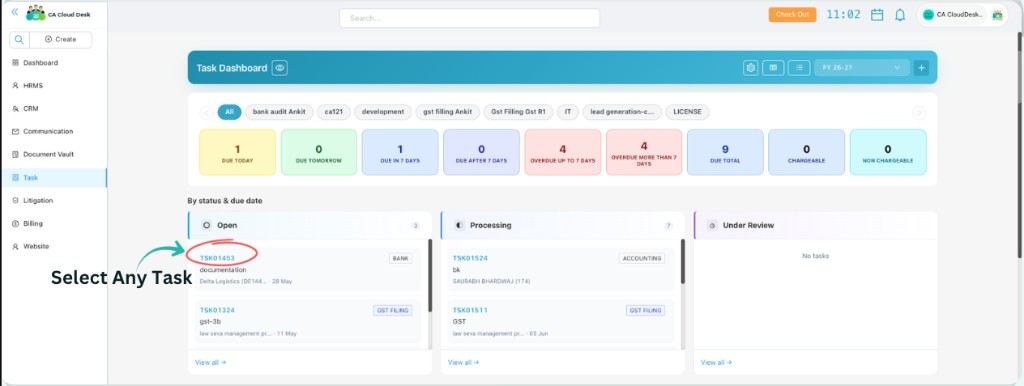This screenshot has width=1024, height=386.
Task: Click the plus button to add task
Action: (921, 67)
